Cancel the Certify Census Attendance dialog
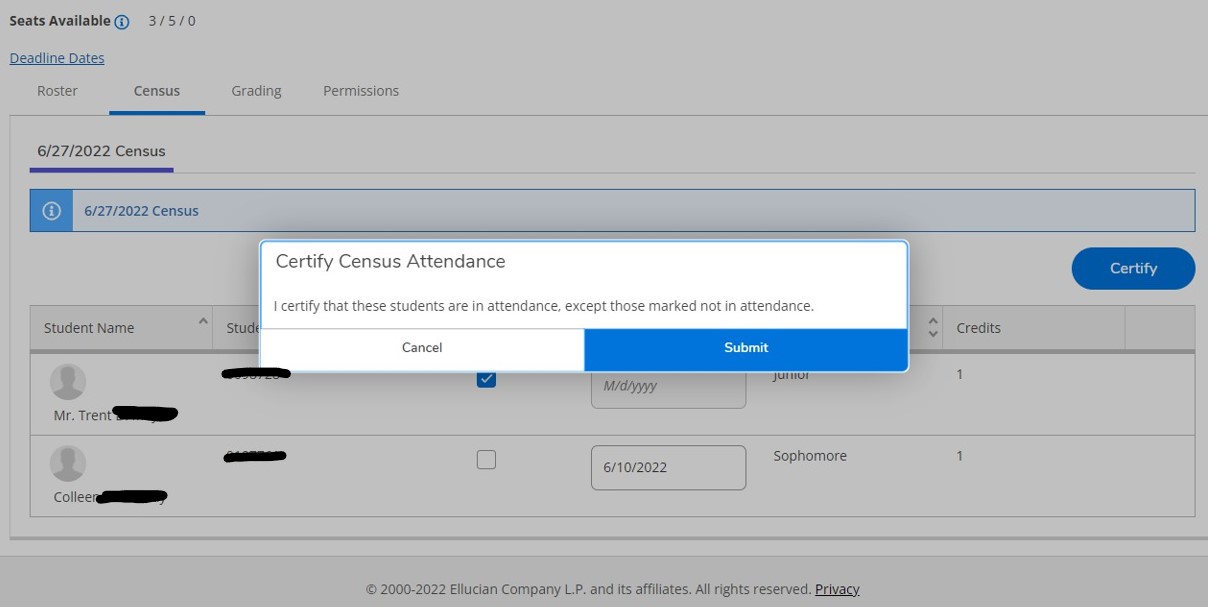The image size is (1208, 607). pos(422,348)
